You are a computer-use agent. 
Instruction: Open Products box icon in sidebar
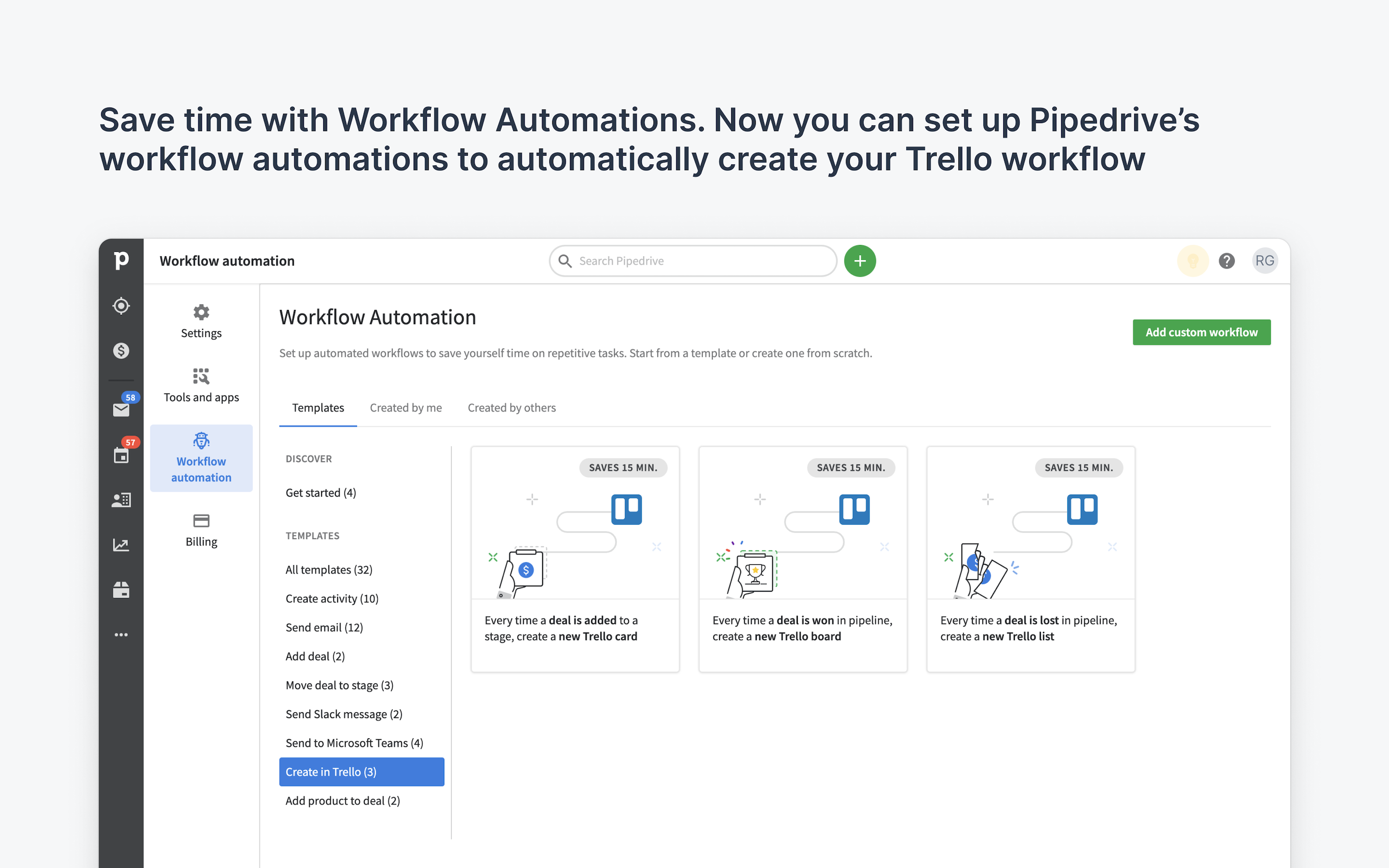(121, 590)
